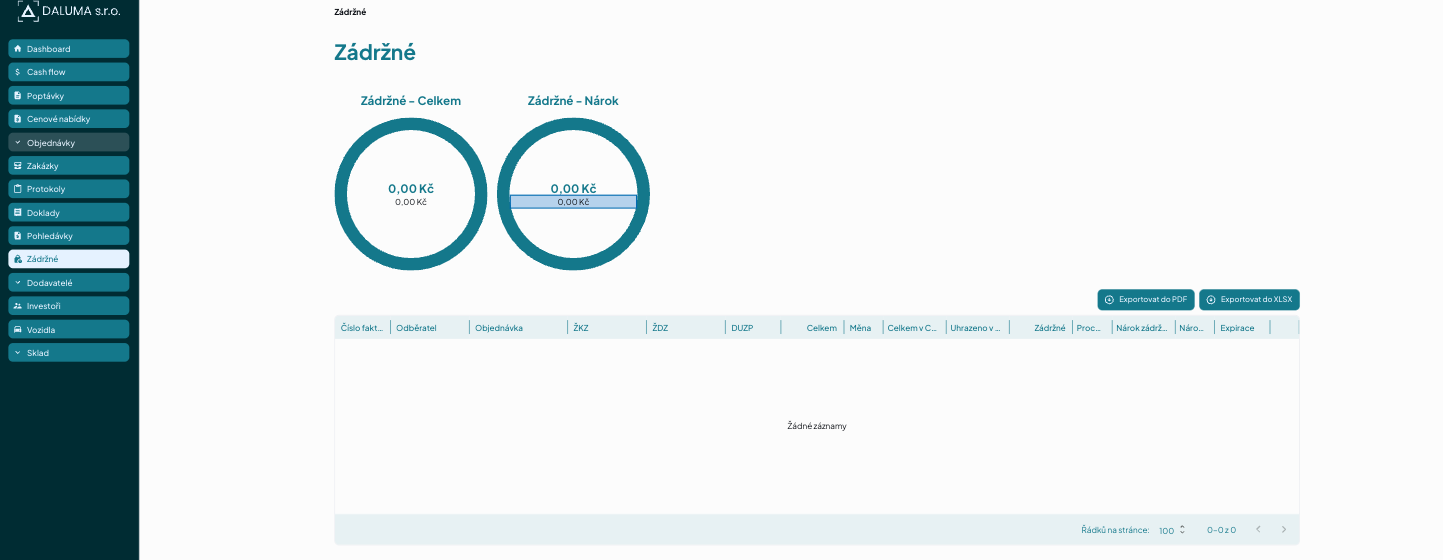This screenshot has width=1443, height=560.
Task: Open Pohledávky in the sidebar
Action: pos(68,235)
